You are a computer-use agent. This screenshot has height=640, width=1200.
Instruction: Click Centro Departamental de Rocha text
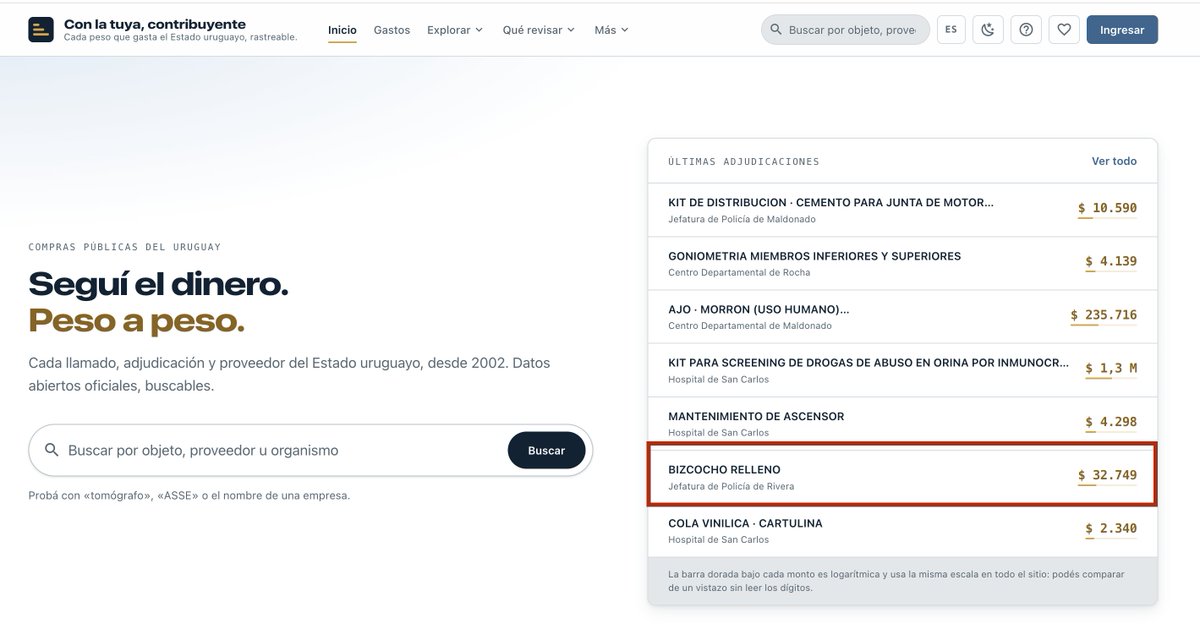click(x=739, y=272)
